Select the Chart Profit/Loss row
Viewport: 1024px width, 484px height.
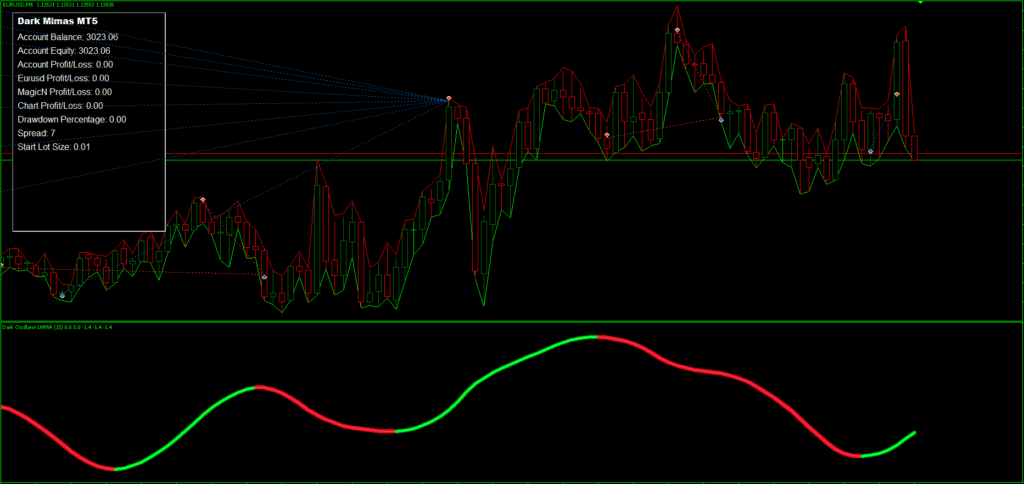point(60,105)
